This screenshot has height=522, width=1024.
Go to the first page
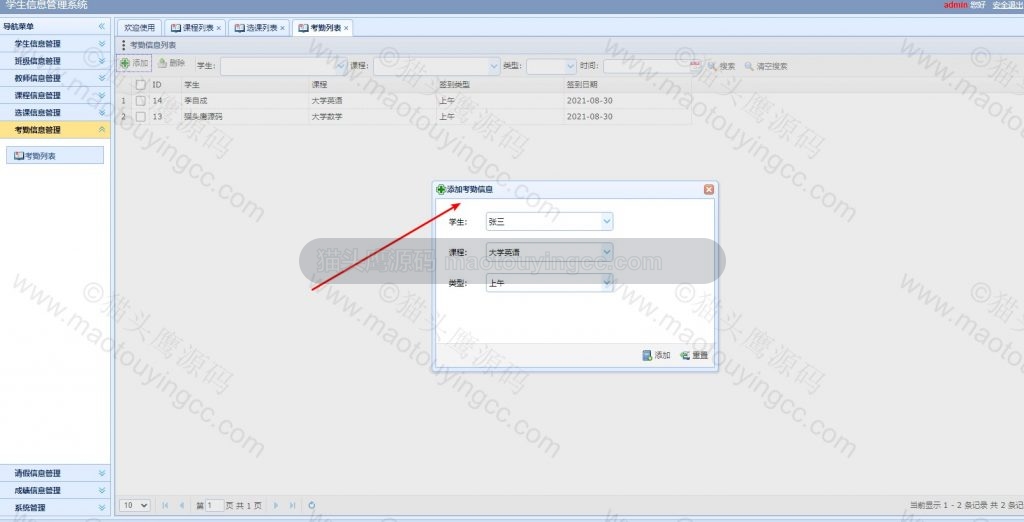click(x=165, y=505)
